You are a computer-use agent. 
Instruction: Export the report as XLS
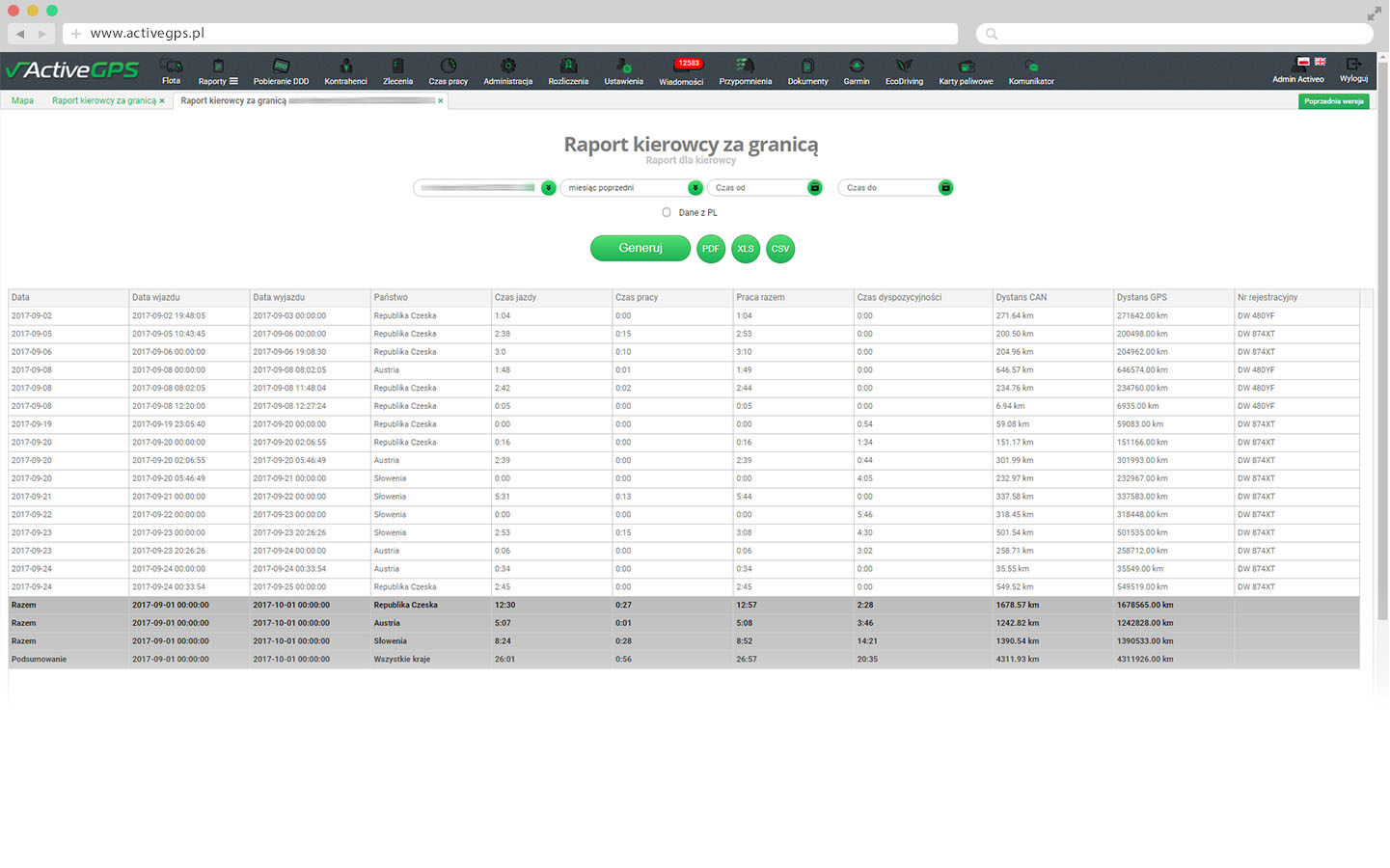746,249
